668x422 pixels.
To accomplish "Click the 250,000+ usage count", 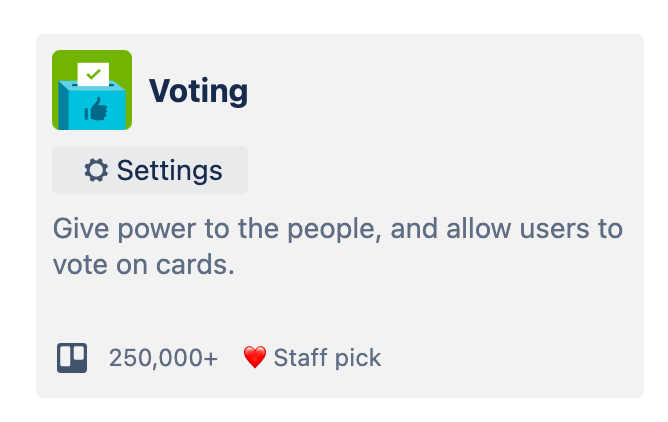I will click(164, 358).
